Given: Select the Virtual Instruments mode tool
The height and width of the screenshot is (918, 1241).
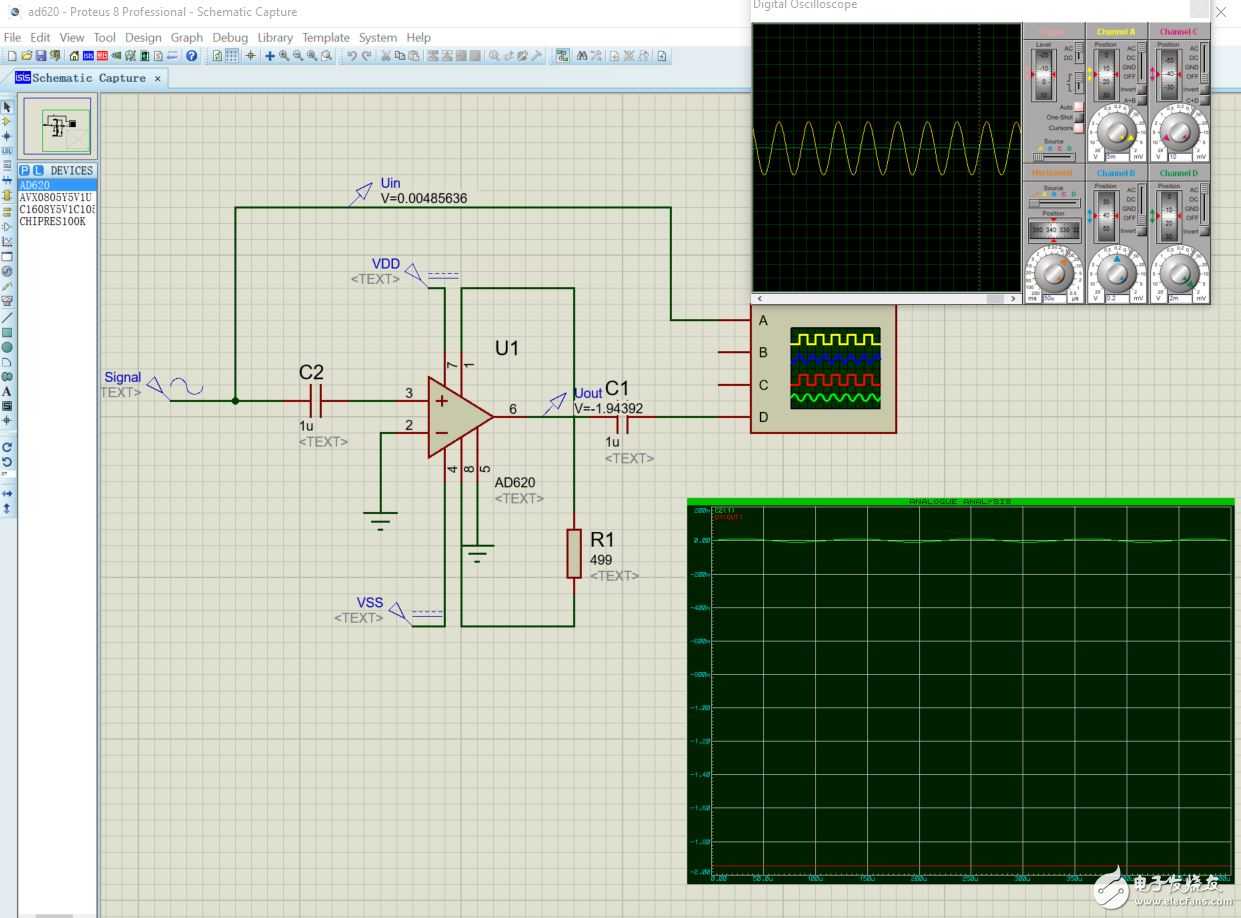Looking at the screenshot, I should 9,300.
